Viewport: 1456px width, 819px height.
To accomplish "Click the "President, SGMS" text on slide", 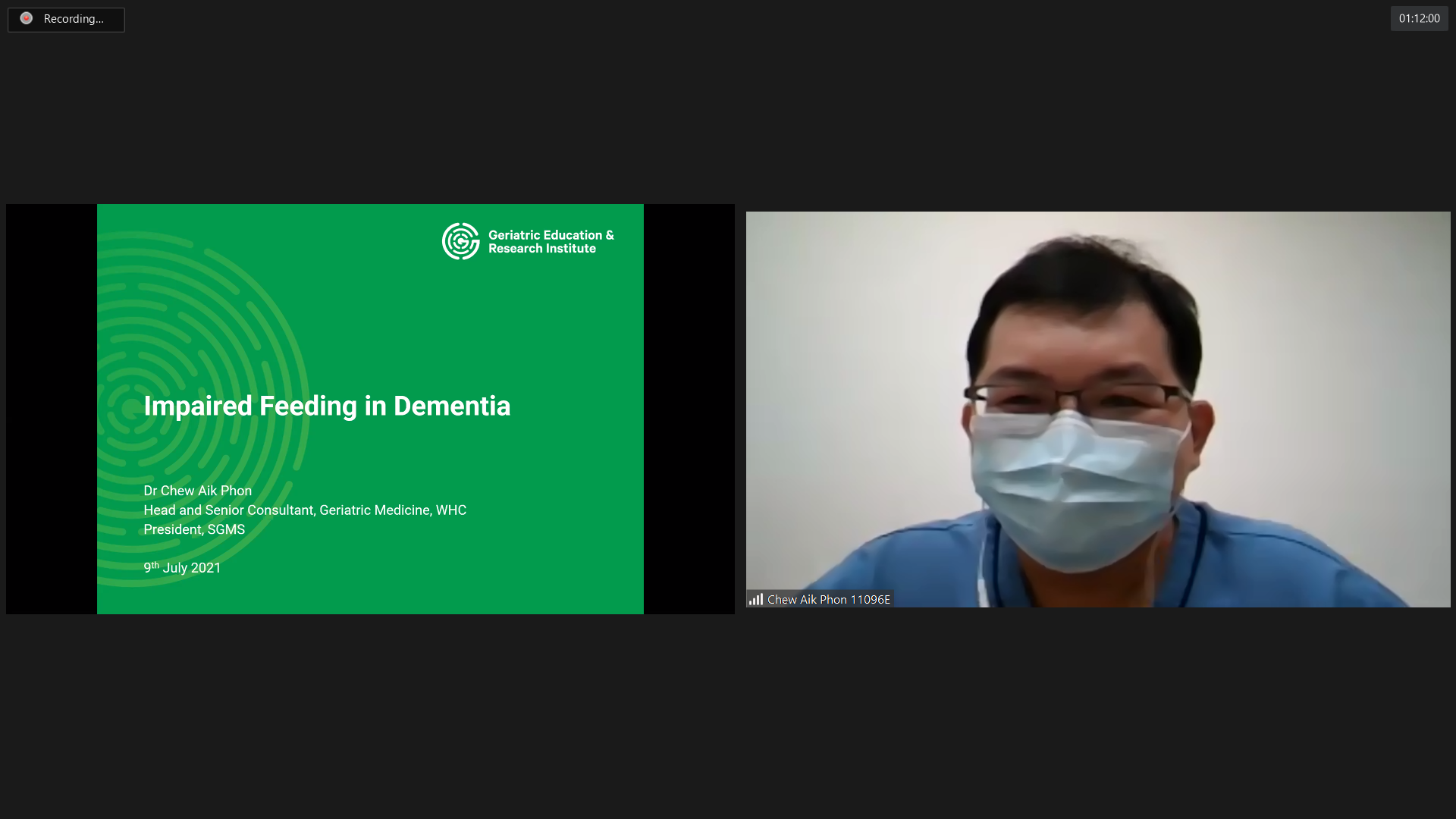I will click(x=194, y=529).
